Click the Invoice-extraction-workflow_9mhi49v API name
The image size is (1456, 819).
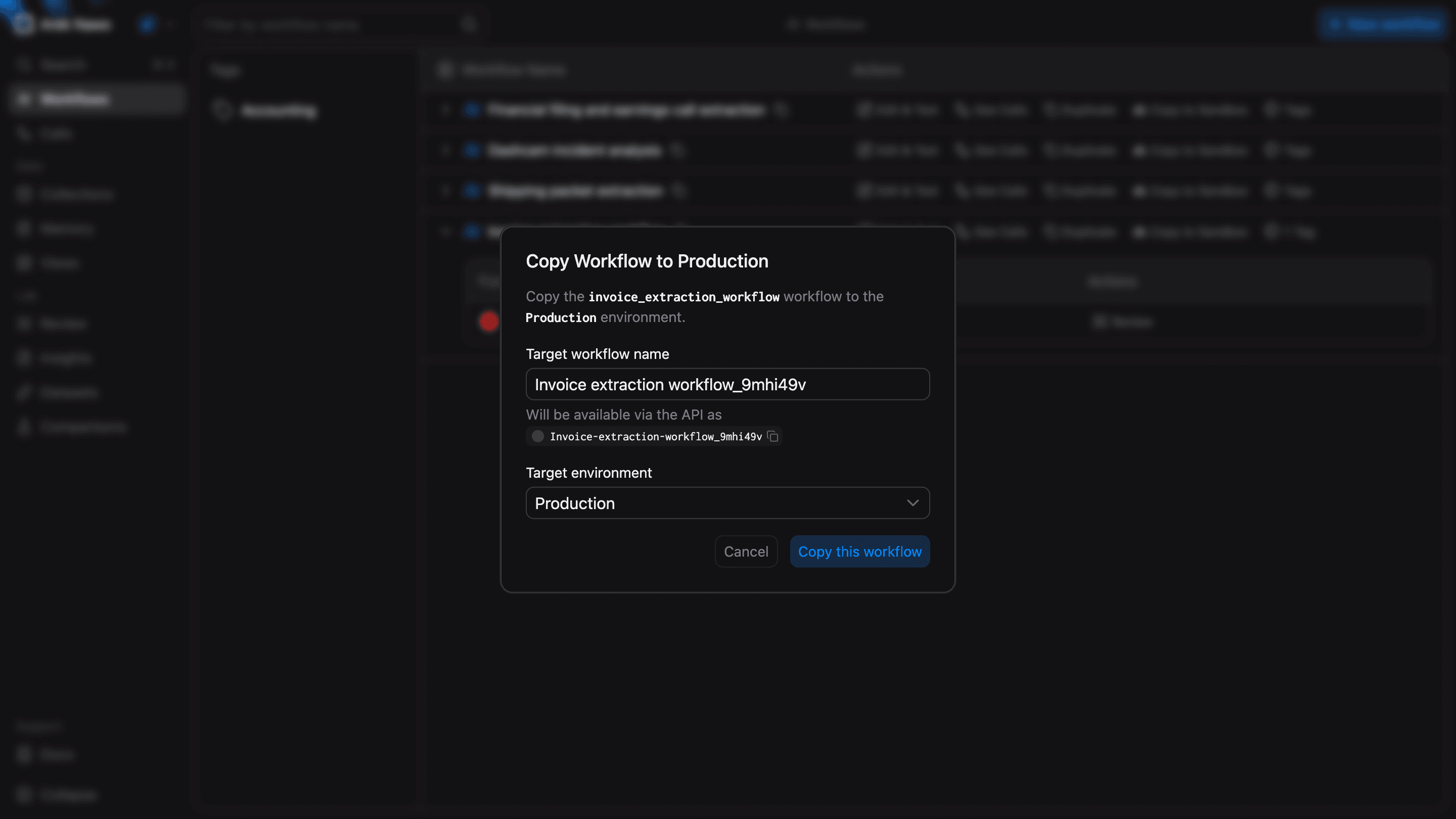click(656, 436)
